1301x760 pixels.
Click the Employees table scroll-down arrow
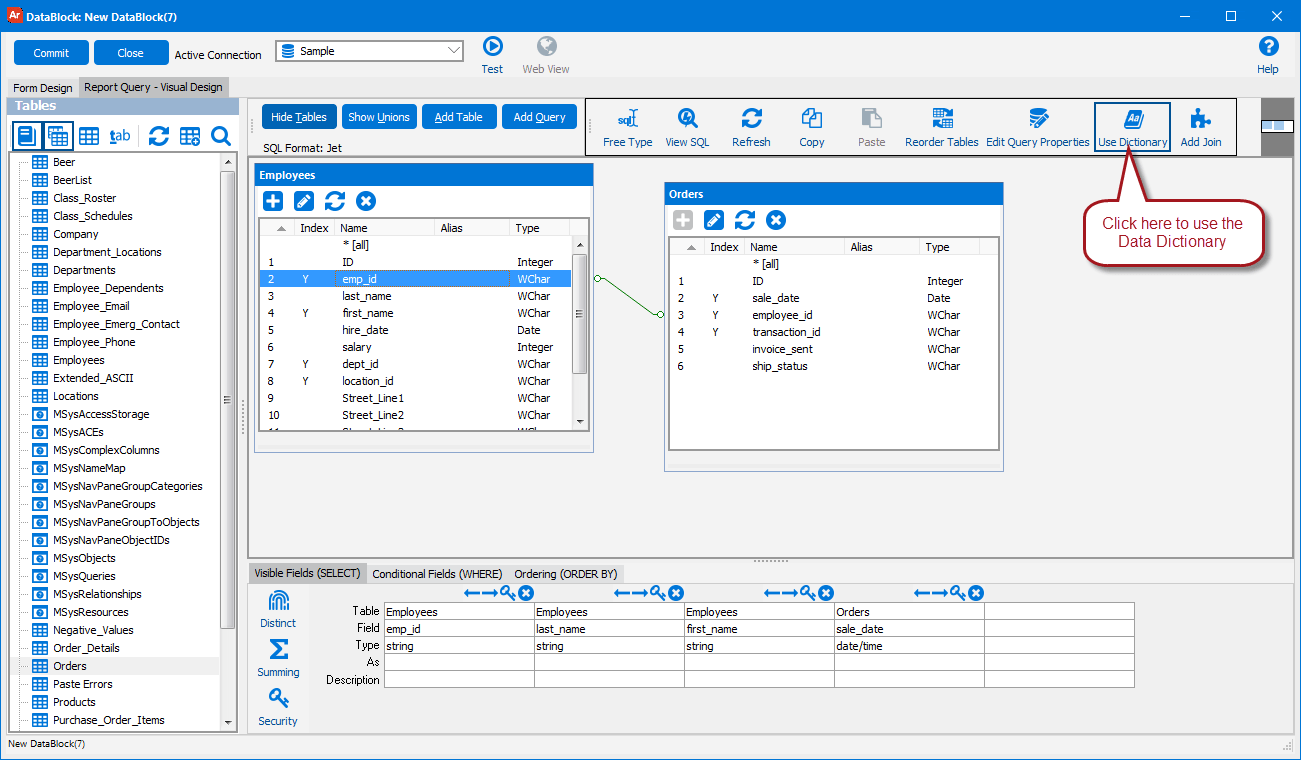581,423
